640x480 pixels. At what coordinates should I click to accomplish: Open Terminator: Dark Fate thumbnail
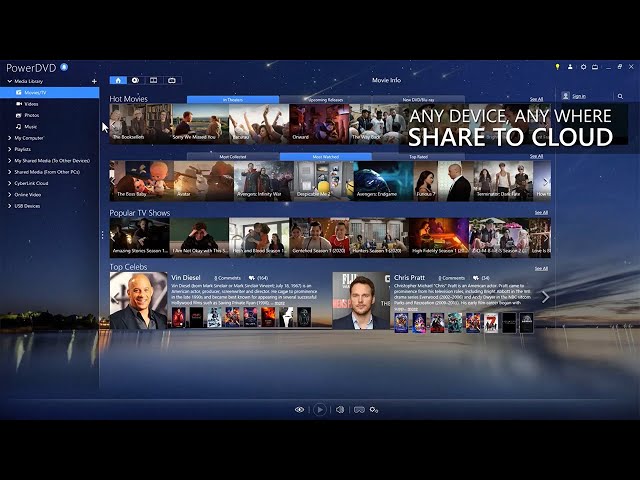503,181
